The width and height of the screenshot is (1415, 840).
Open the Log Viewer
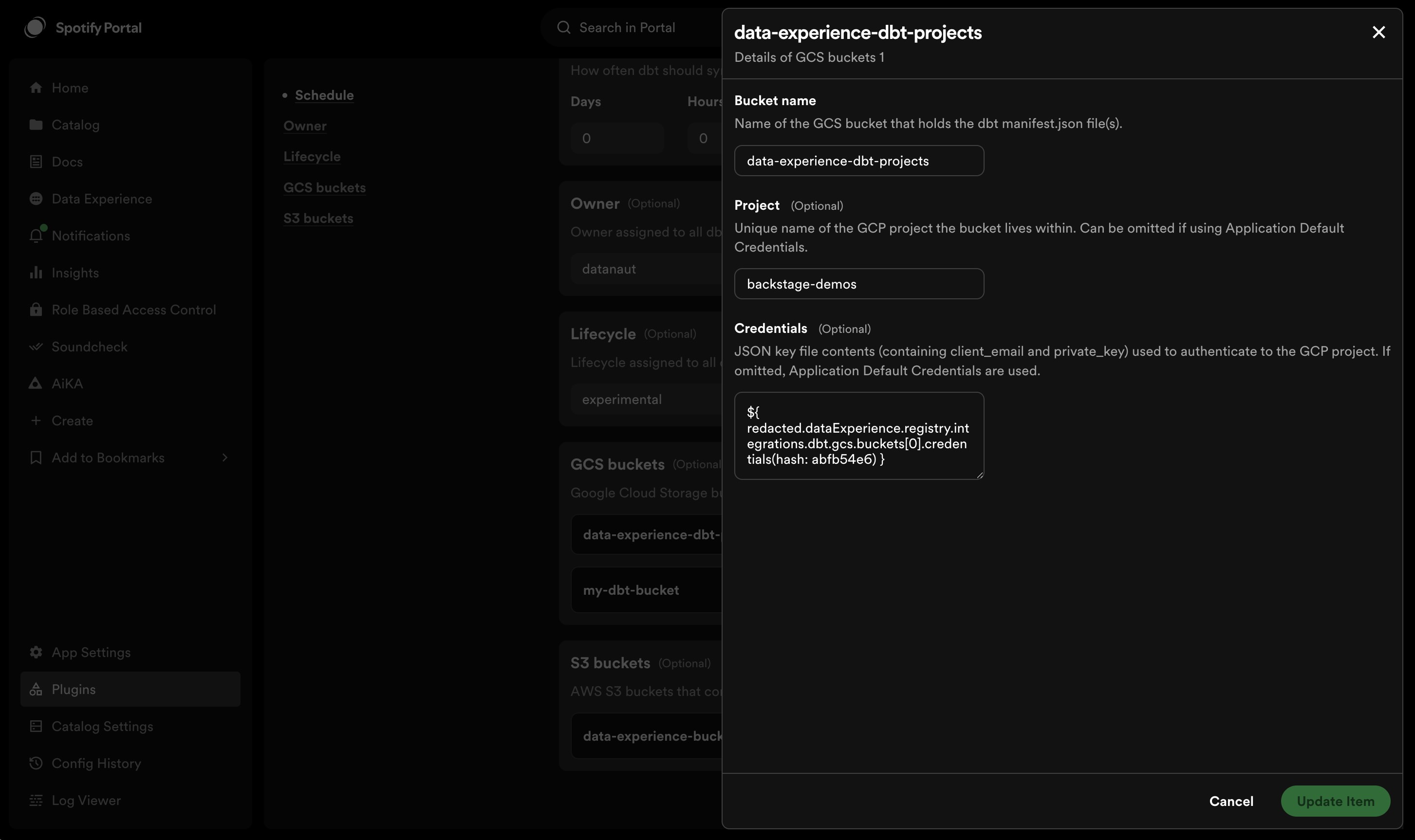click(x=130, y=801)
